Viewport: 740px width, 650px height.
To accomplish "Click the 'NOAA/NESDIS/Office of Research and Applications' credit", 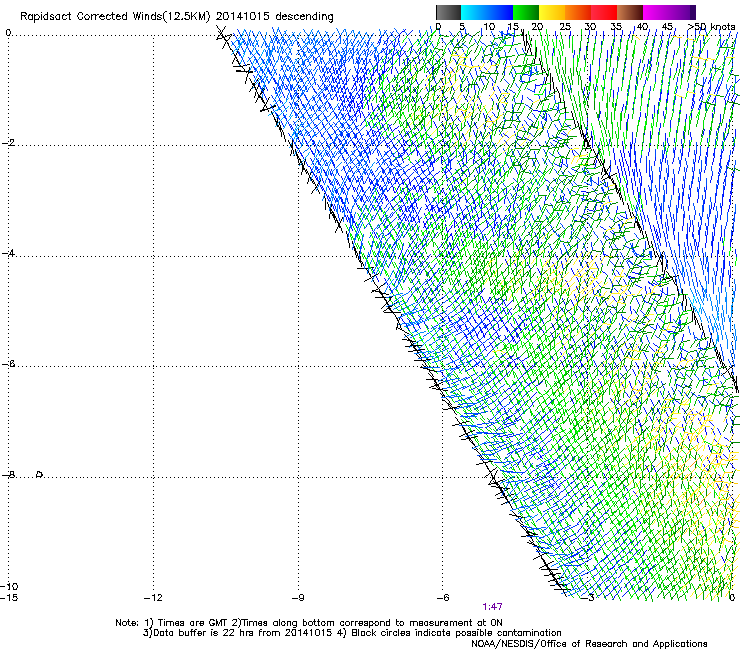I will (589, 644).
